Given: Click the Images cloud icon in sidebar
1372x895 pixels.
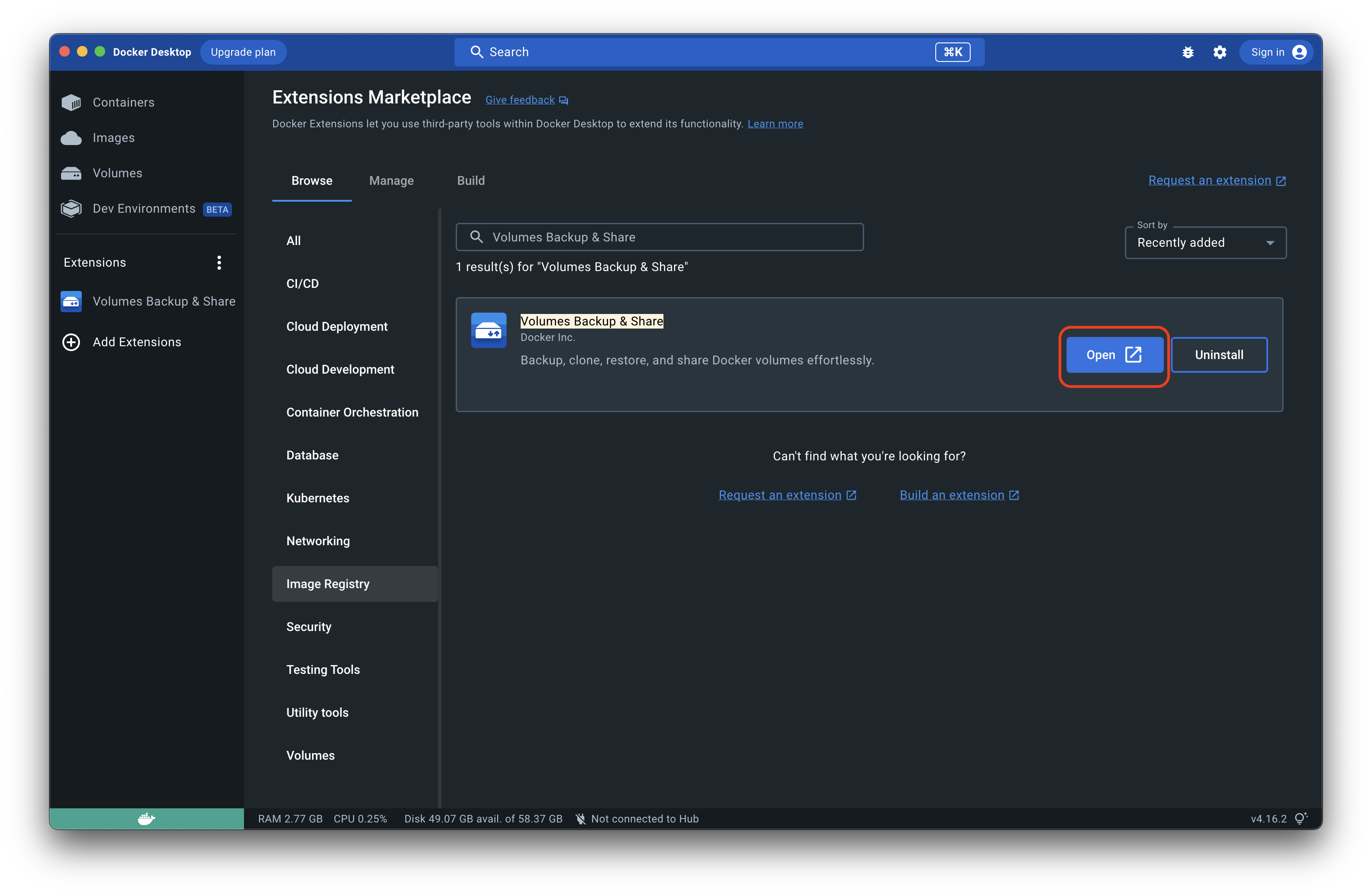Looking at the screenshot, I should (x=72, y=138).
